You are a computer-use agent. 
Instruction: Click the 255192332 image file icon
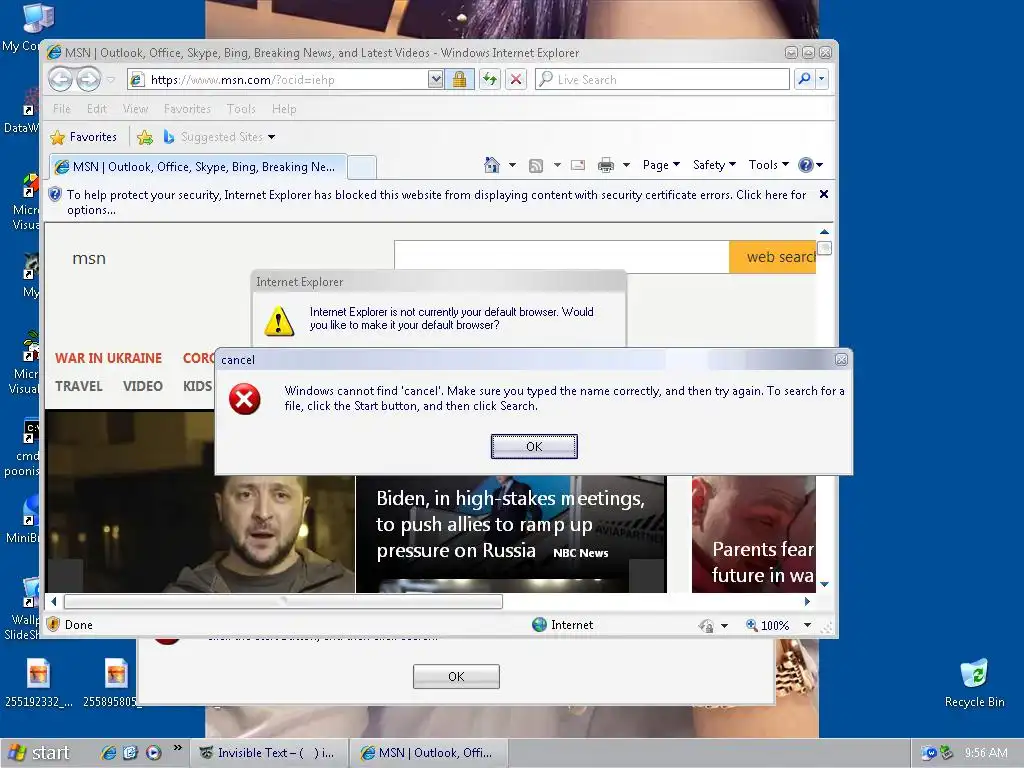(x=39, y=682)
